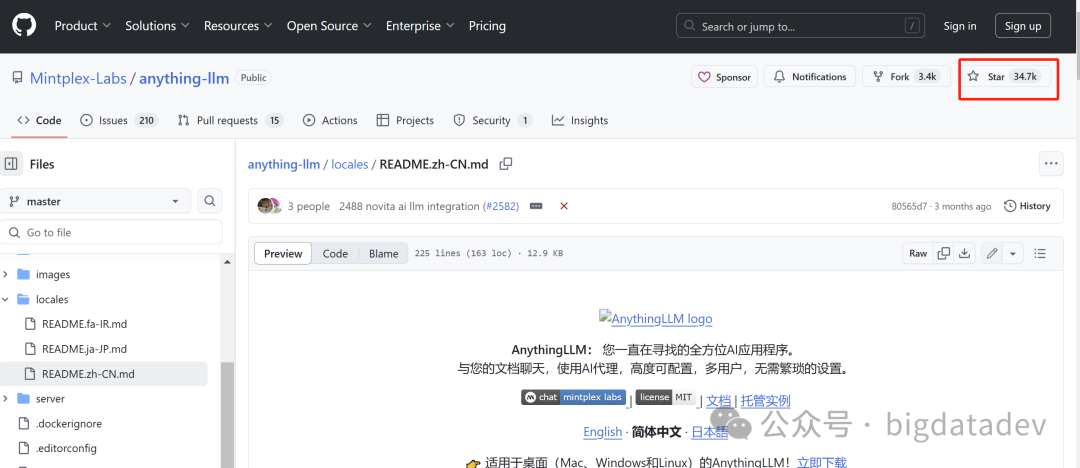The width and height of the screenshot is (1080, 468).
Task: Expand the commit message ellipsis
Action: point(537,206)
